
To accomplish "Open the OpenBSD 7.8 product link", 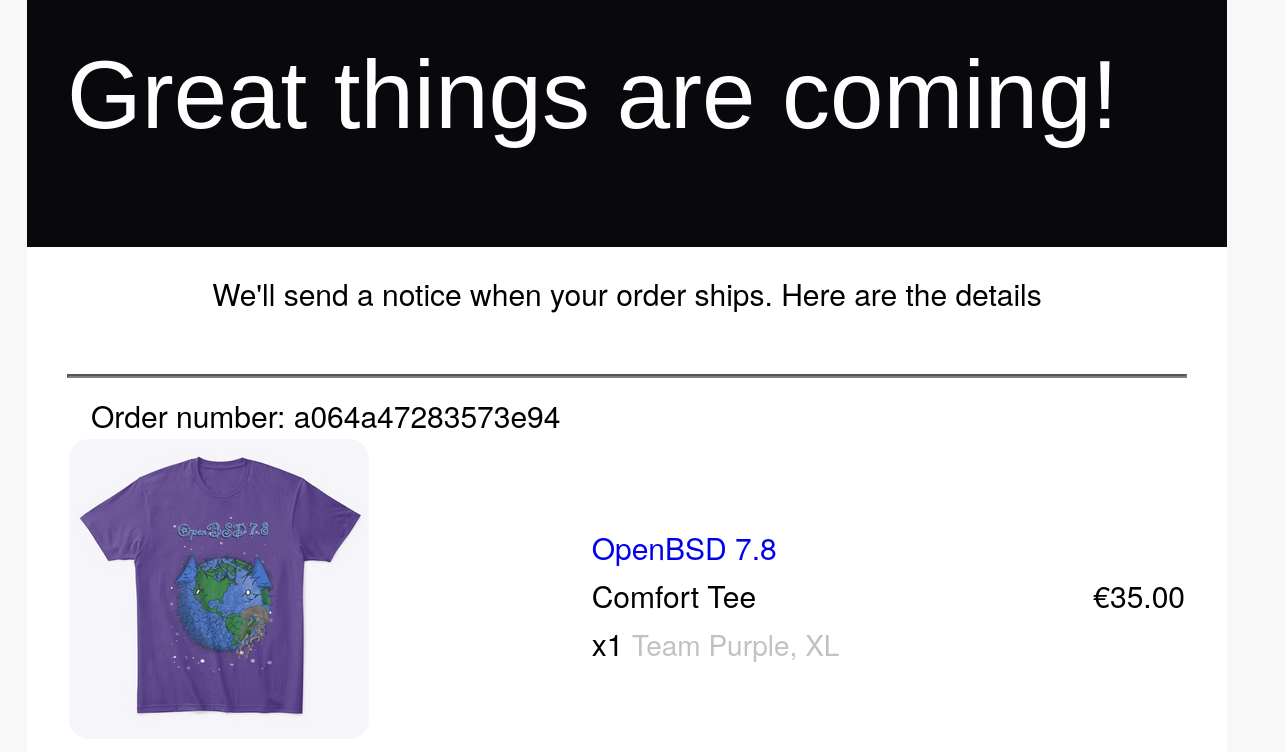I will tap(683, 550).
